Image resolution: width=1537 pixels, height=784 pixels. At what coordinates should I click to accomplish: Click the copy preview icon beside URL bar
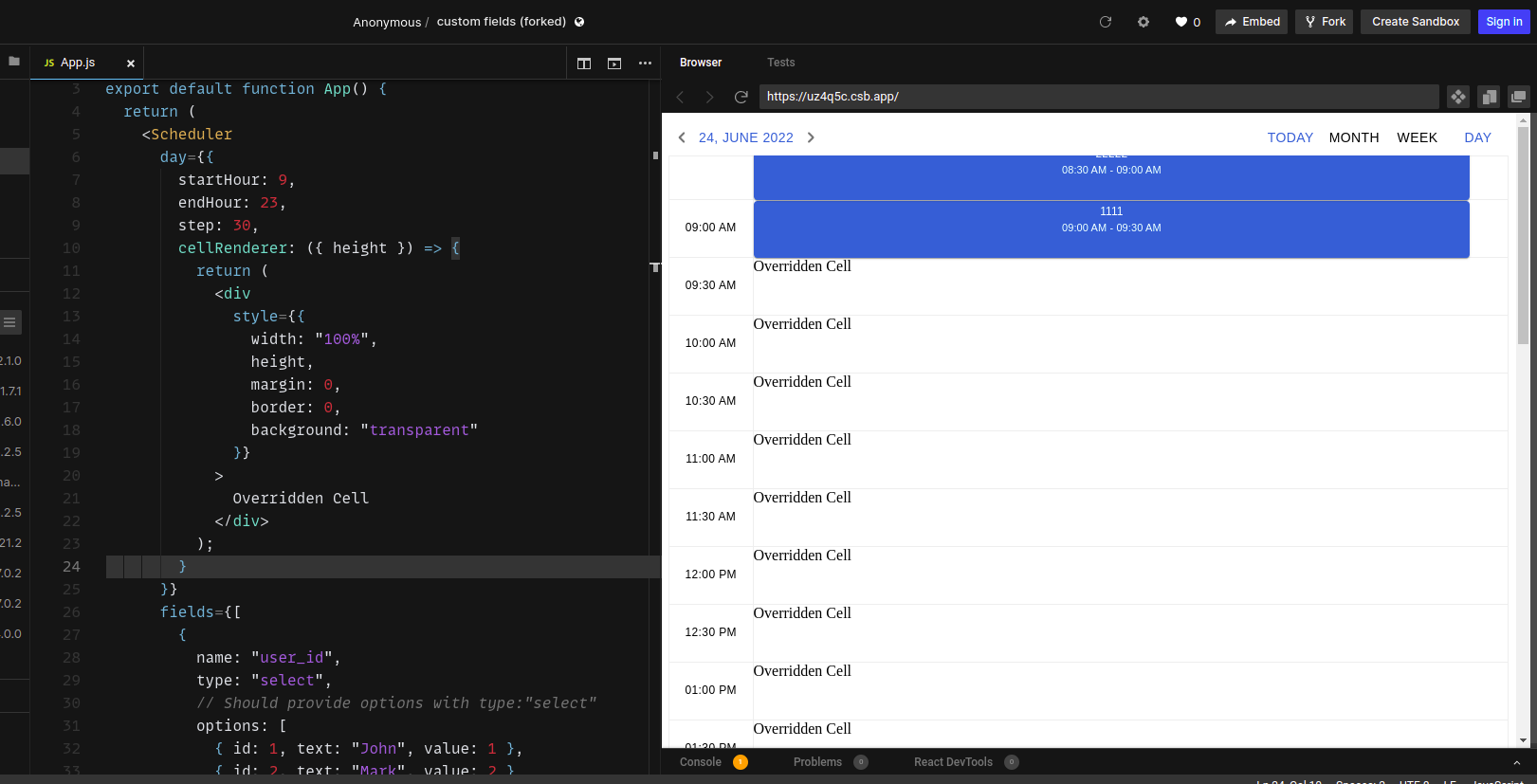pyautogui.click(x=1489, y=97)
